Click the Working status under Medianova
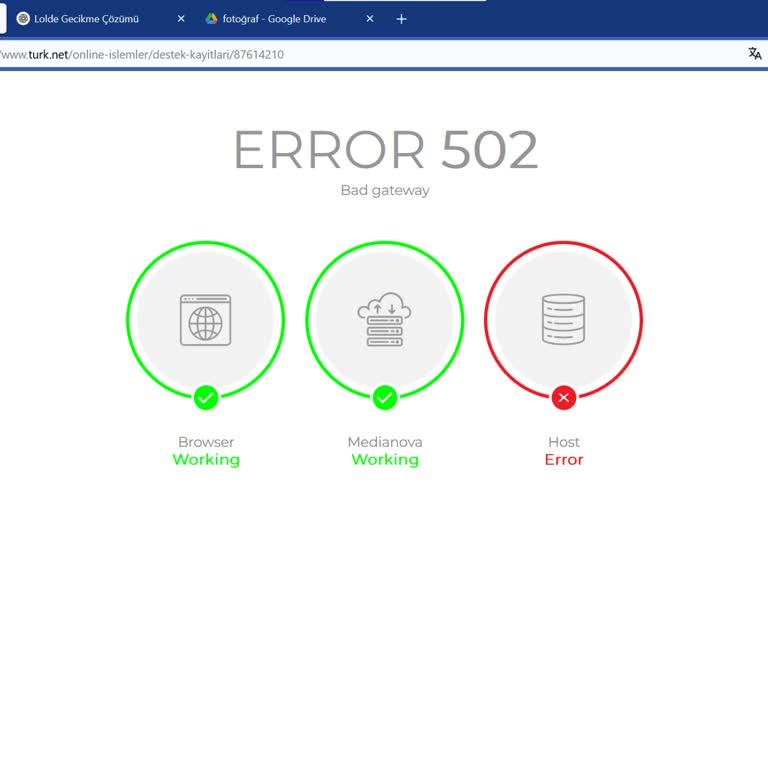Screen dimensions: 768x768 (x=385, y=460)
